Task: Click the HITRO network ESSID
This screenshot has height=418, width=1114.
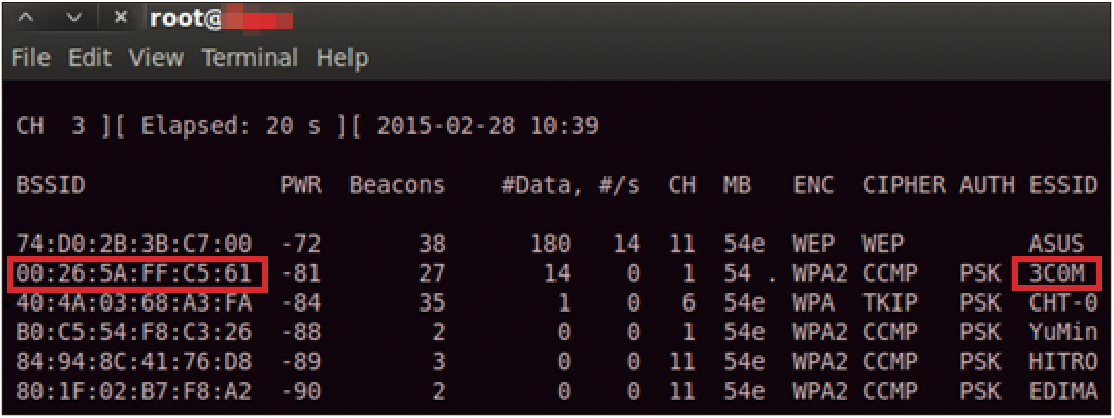Action: (1063, 362)
